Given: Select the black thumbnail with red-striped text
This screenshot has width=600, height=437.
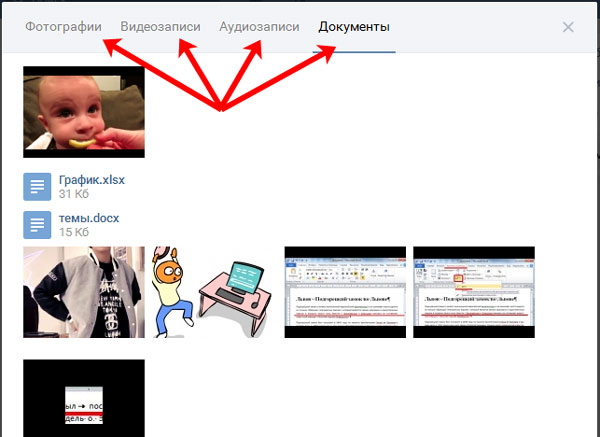Looking at the screenshot, I should (83, 398).
